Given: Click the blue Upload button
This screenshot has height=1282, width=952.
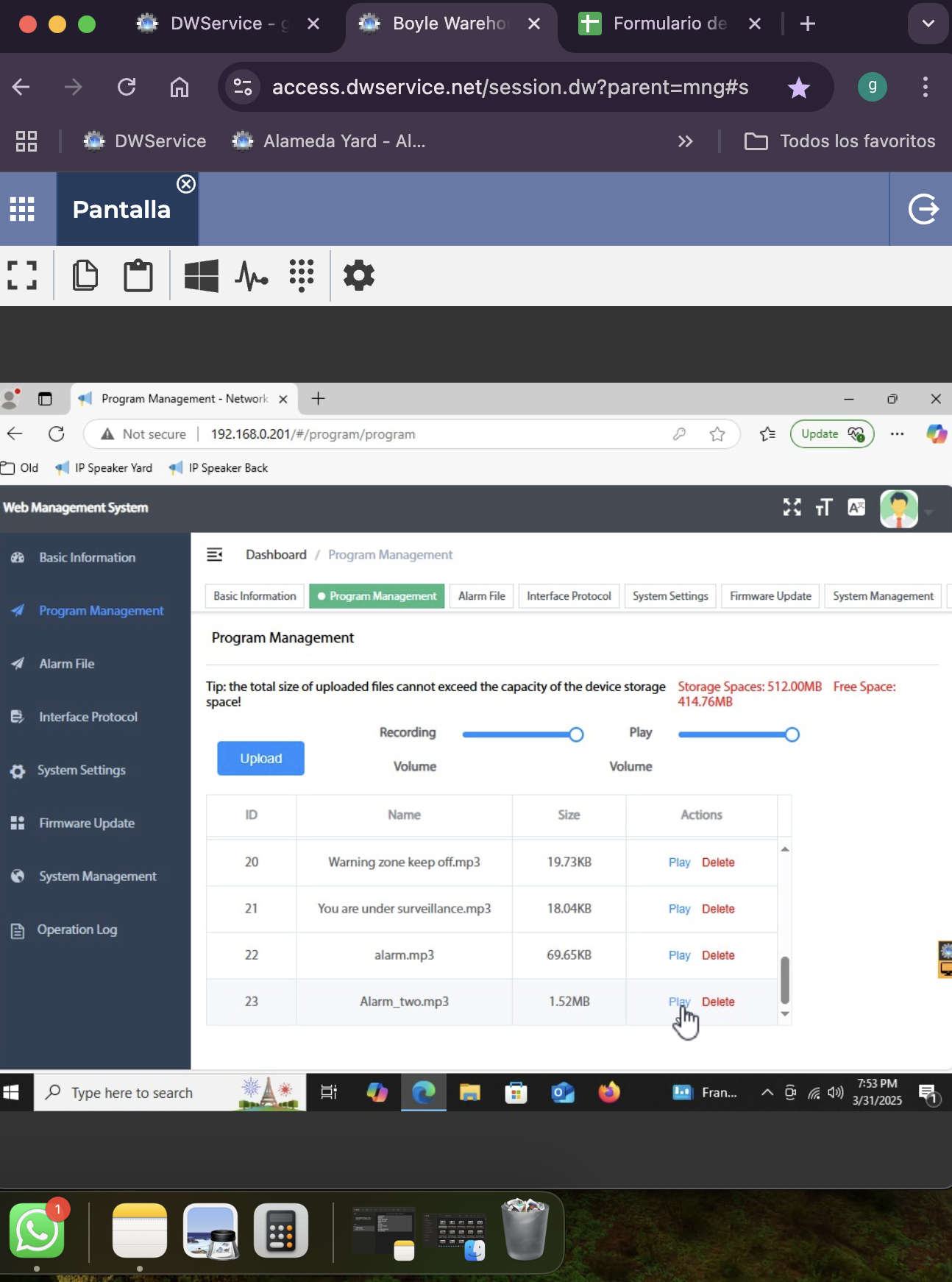Looking at the screenshot, I should (260, 758).
